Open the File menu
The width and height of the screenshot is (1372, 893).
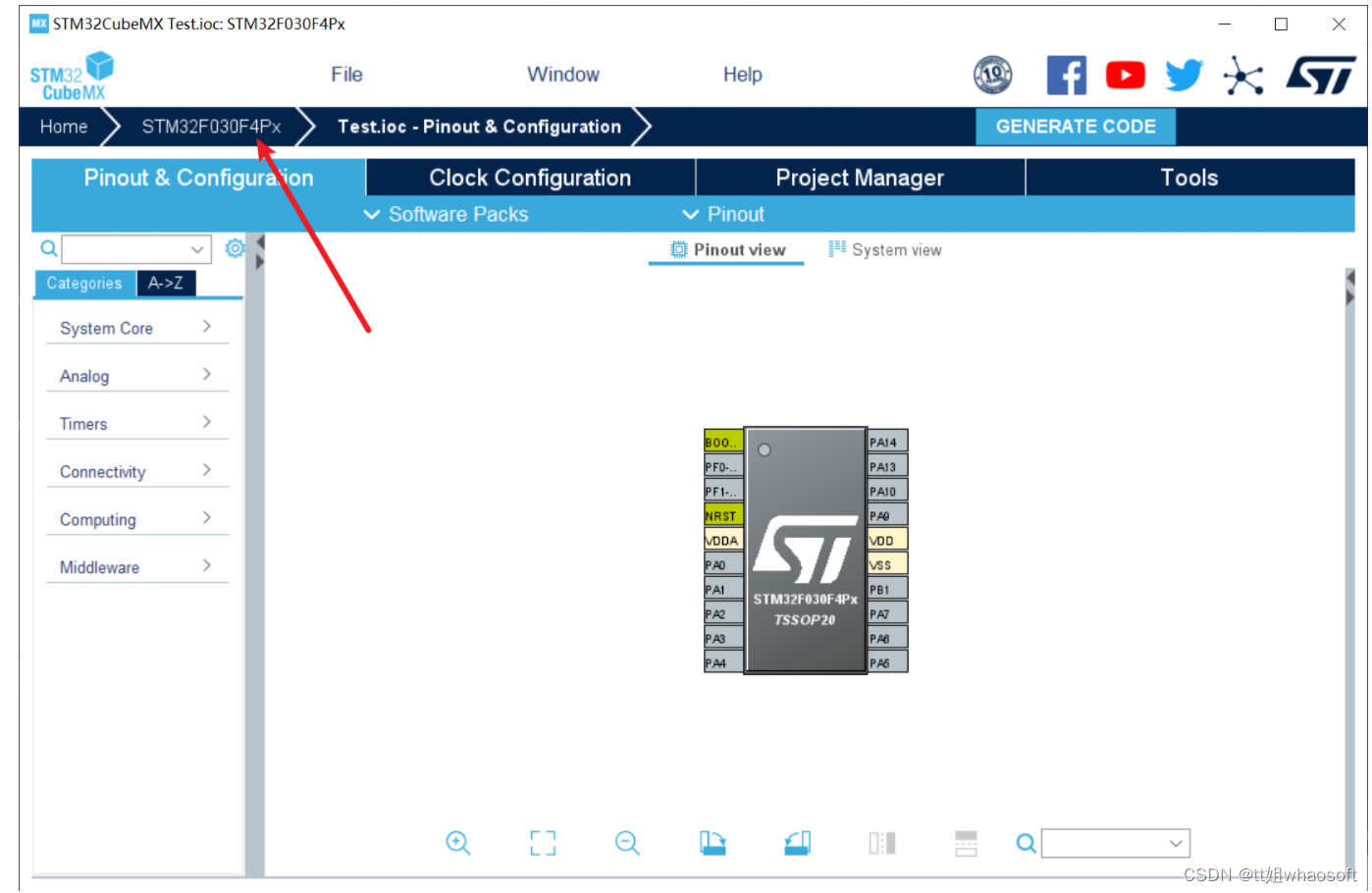pos(346,75)
